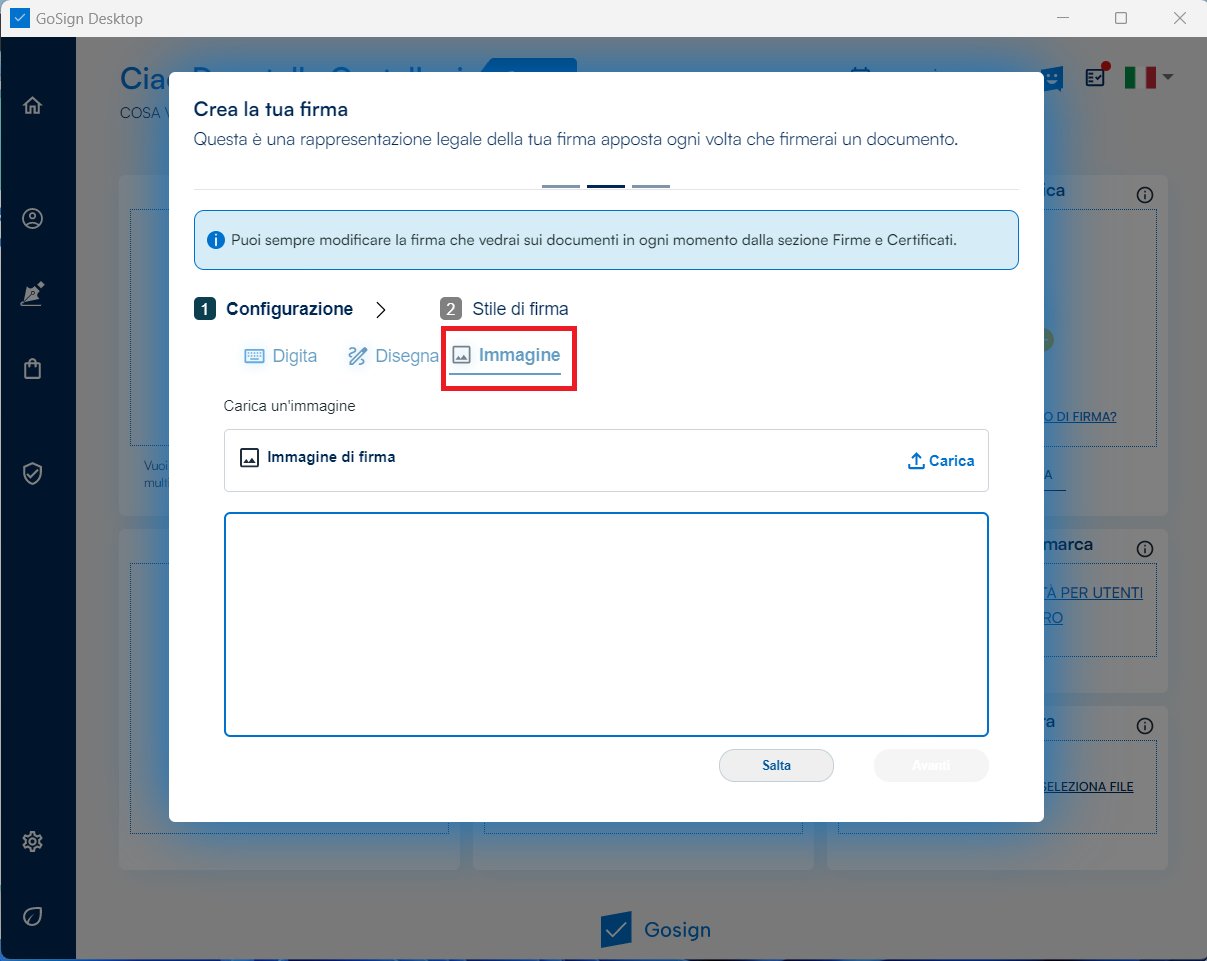Switch to the Disegna tab
1207x961 pixels.
click(393, 356)
